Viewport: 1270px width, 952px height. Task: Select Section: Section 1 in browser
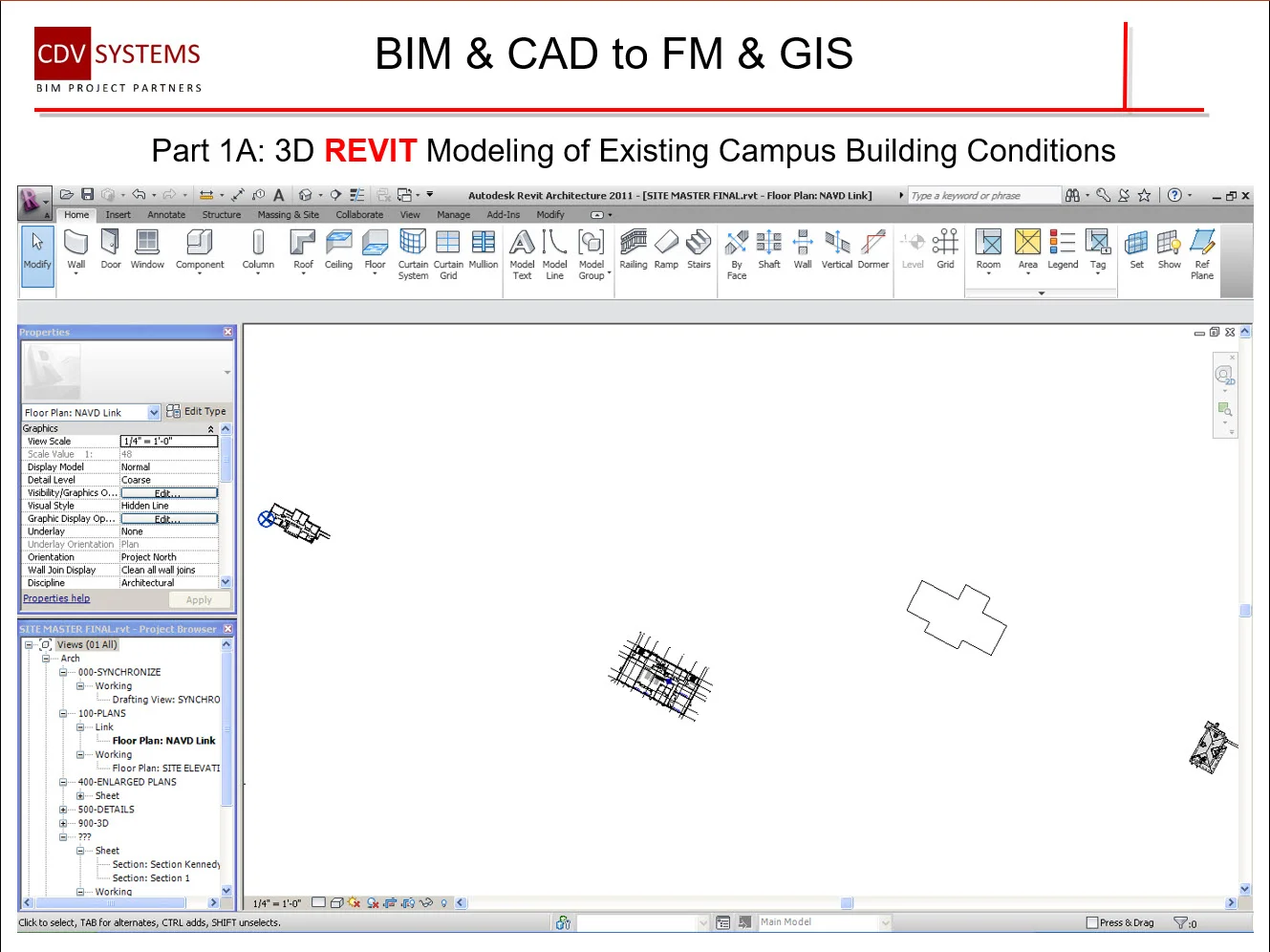[151, 878]
